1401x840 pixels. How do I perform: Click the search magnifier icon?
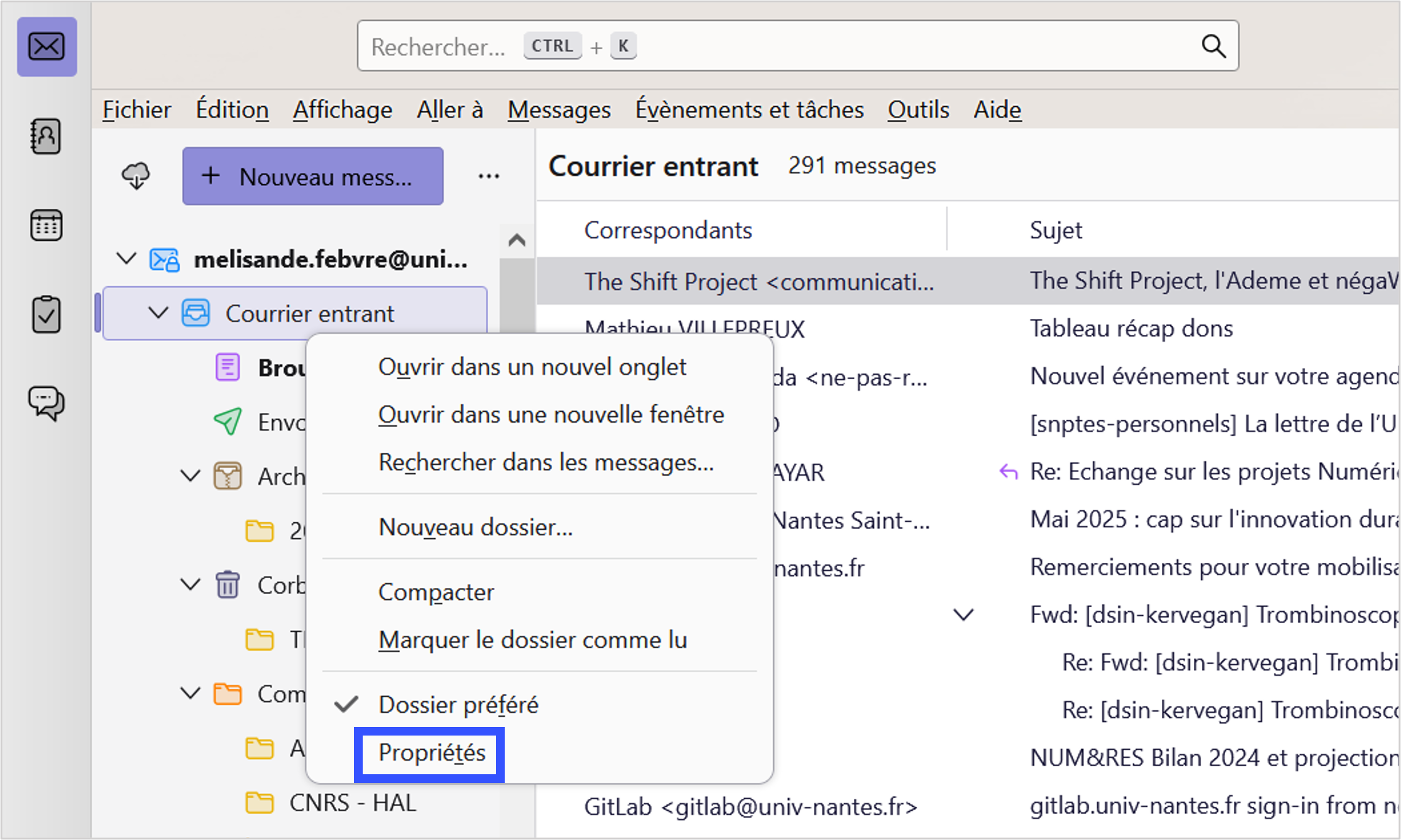1213,46
